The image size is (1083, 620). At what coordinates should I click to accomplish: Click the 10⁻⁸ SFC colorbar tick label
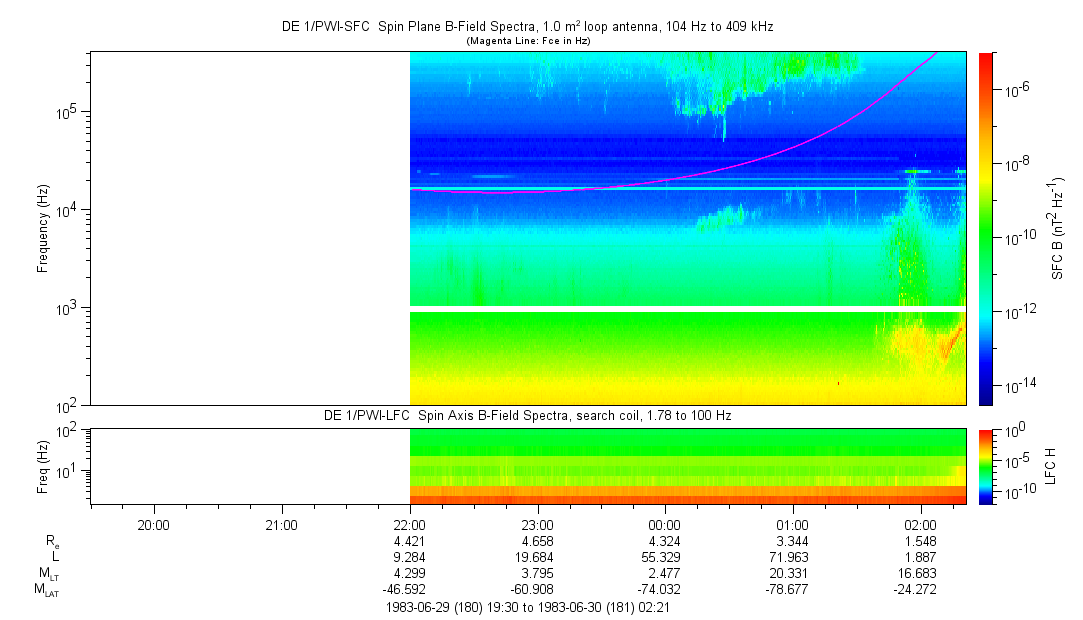(1015, 164)
